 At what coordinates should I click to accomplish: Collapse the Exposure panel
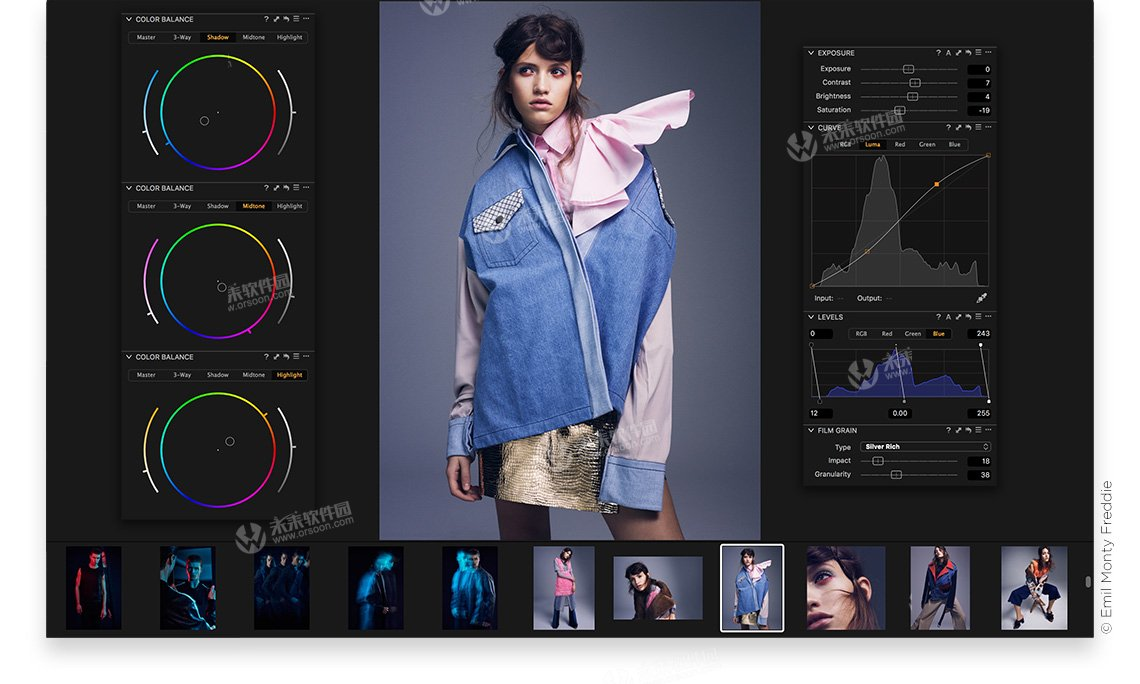coord(811,53)
